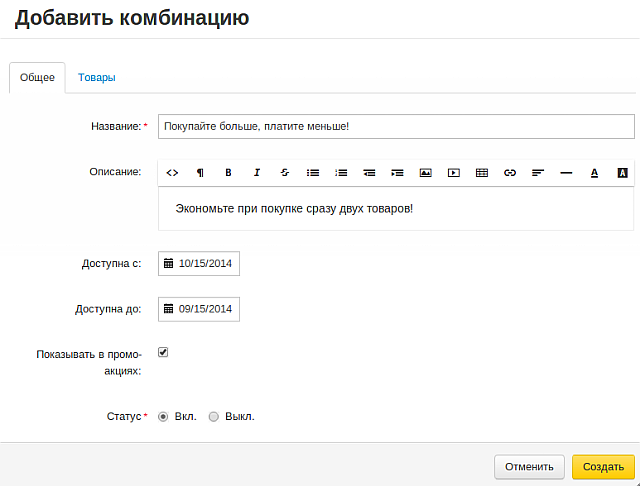Apply italic formatting in description editor
Screen dimensions: 640x486
[x=257, y=173]
